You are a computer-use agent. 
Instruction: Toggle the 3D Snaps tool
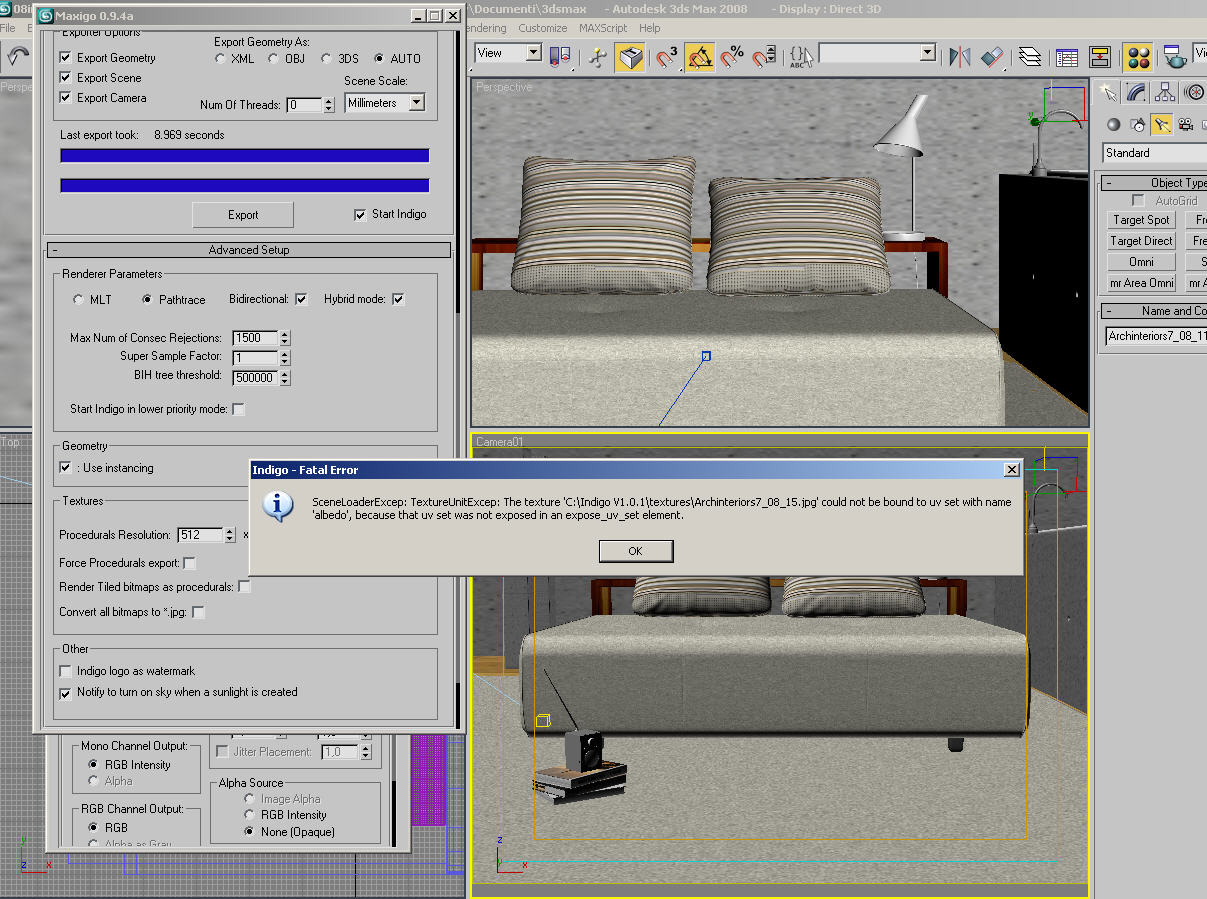click(667, 58)
